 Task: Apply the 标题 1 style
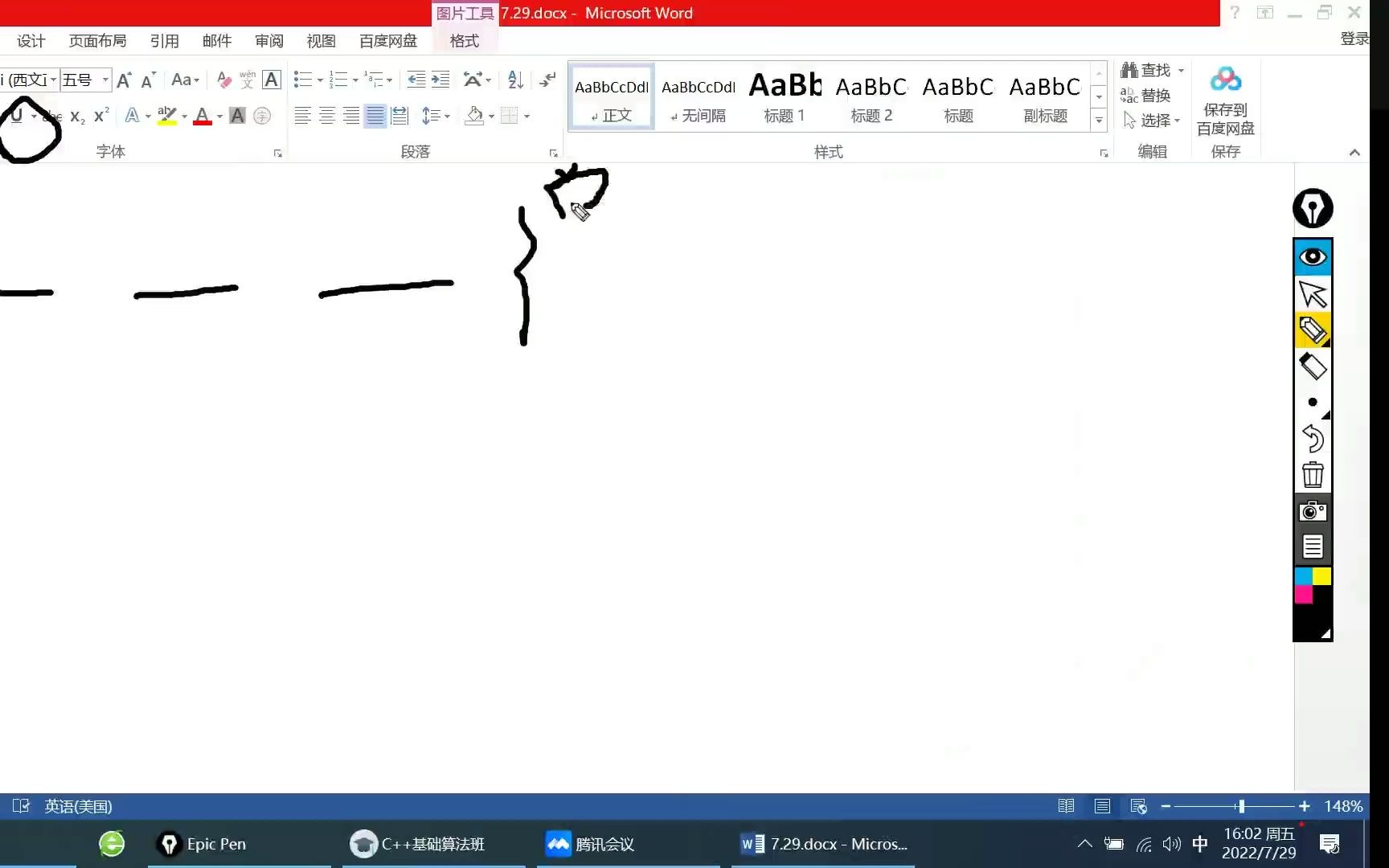click(x=785, y=96)
